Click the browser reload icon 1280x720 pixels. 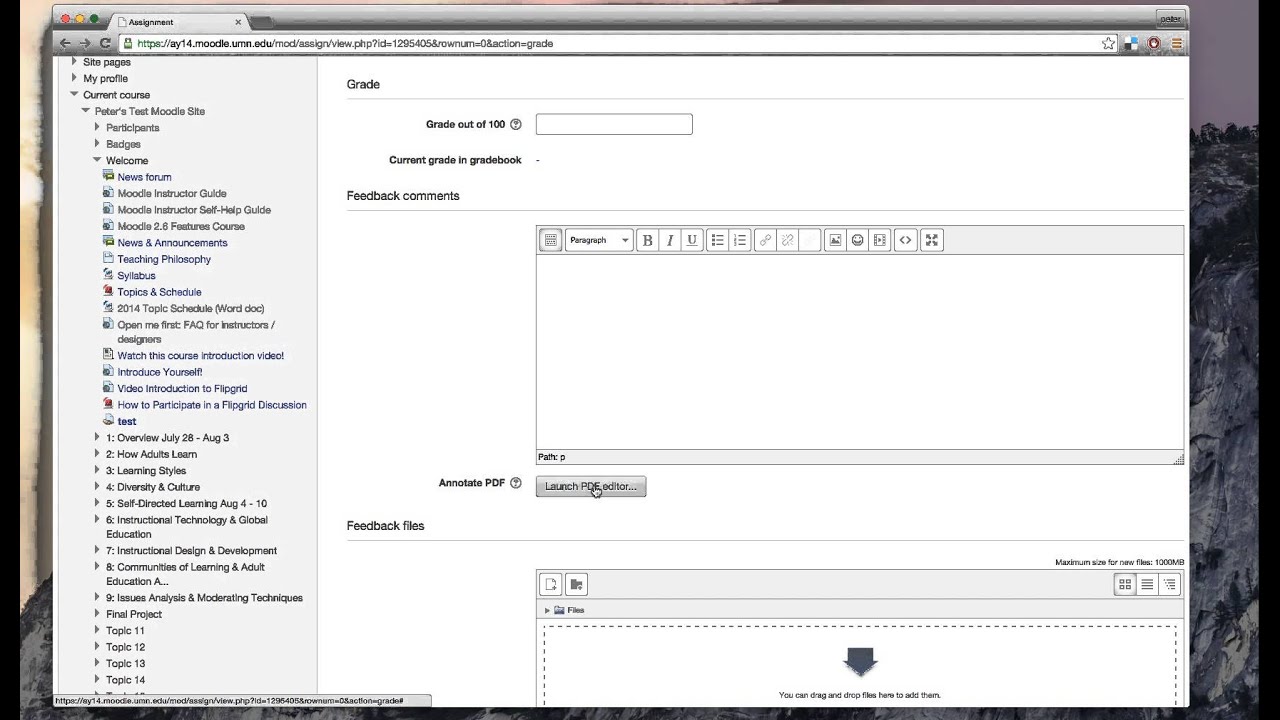(105, 43)
